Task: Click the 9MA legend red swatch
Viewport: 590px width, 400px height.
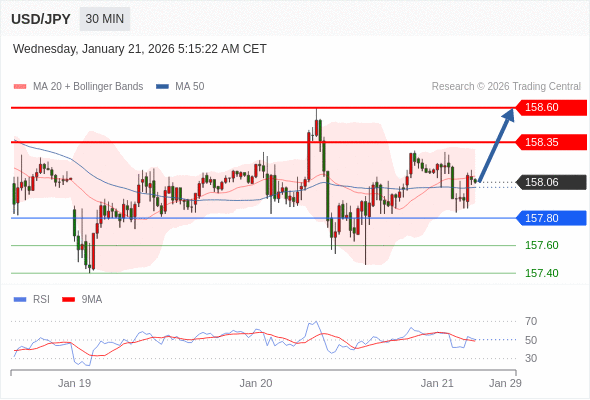Action: [x=68, y=300]
